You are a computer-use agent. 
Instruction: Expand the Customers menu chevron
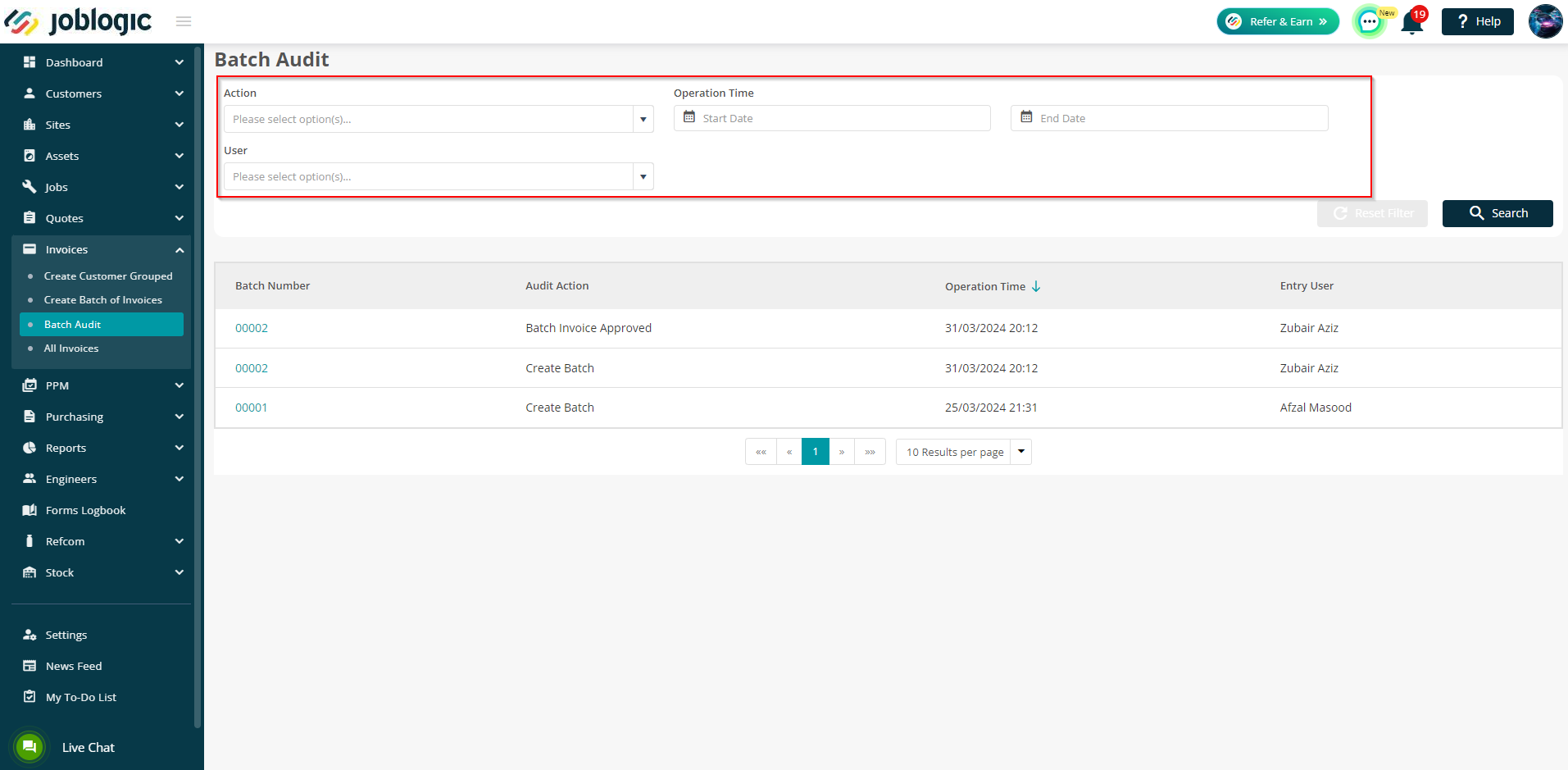[180, 93]
